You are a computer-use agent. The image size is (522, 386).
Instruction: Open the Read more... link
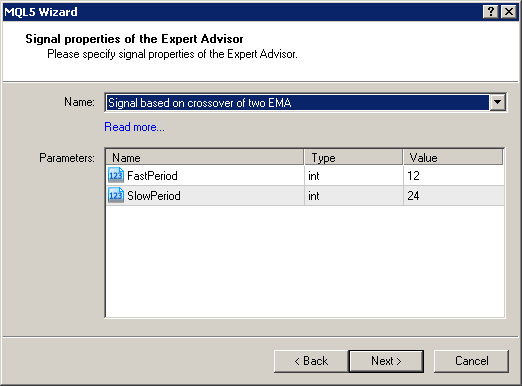134,127
